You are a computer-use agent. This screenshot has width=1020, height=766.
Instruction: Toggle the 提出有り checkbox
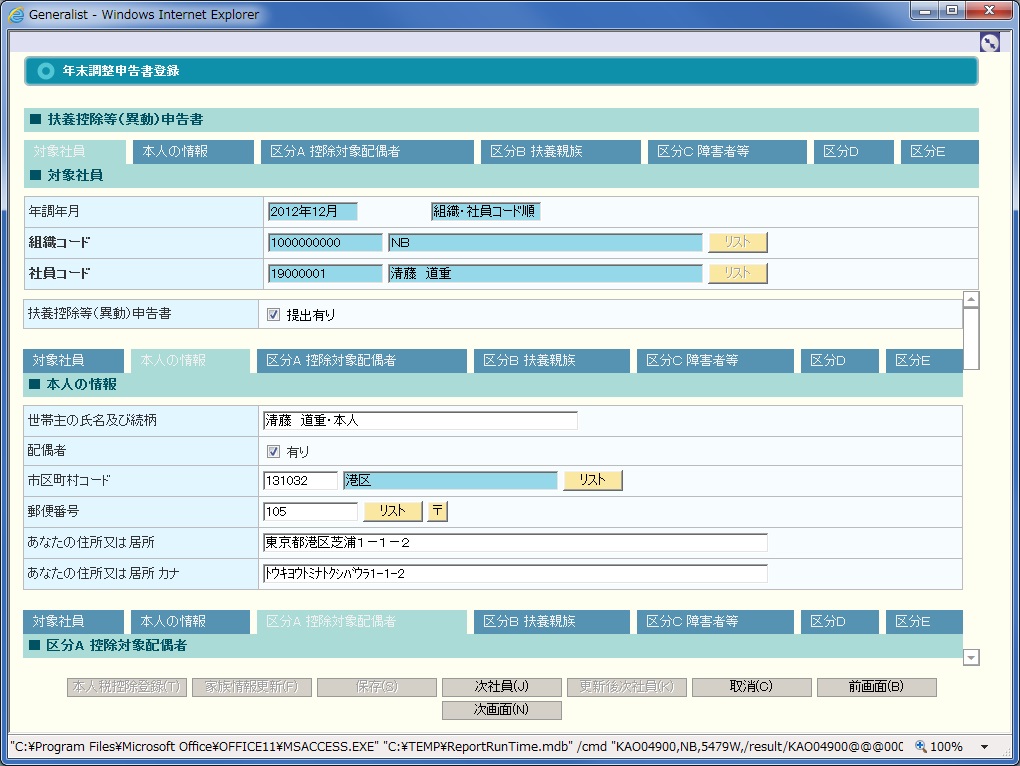(x=273, y=314)
